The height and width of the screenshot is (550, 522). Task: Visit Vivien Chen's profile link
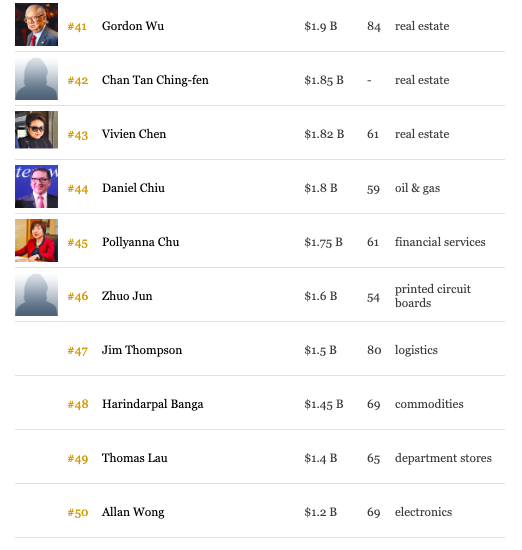click(134, 134)
